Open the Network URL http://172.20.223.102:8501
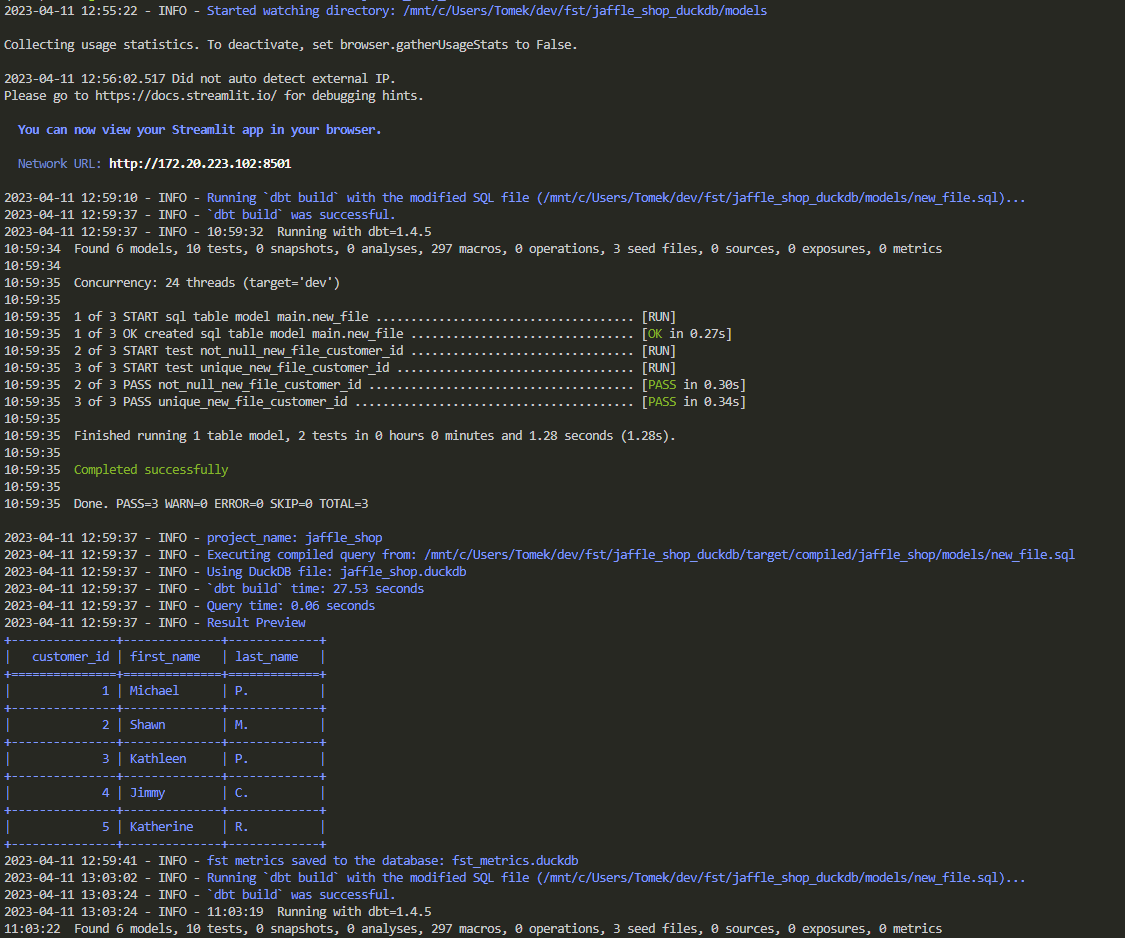Image resolution: width=1125 pixels, height=938 pixels. [200, 164]
